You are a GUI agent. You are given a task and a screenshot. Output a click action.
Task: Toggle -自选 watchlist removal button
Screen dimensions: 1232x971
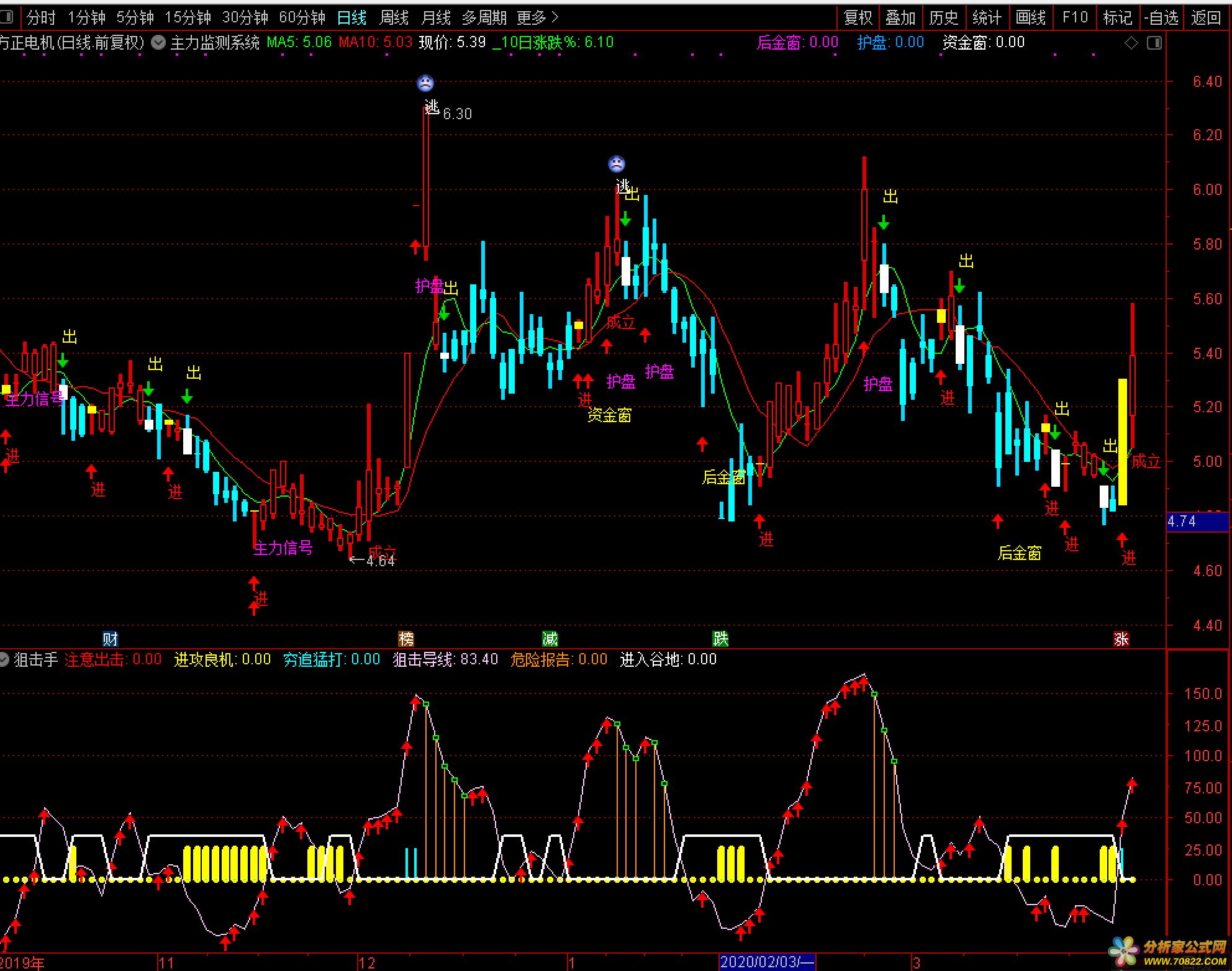pyautogui.click(x=1161, y=17)
